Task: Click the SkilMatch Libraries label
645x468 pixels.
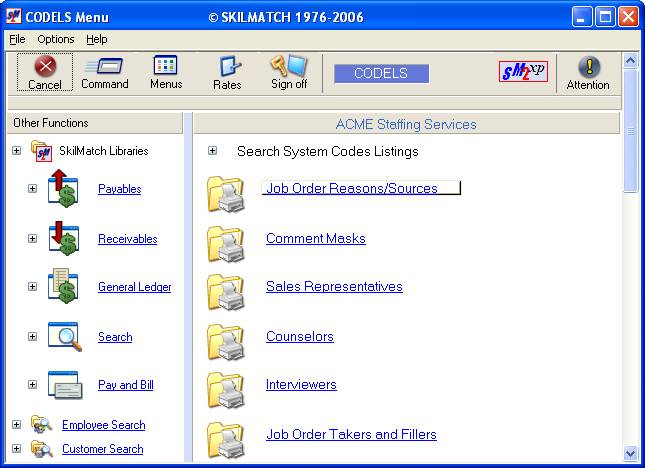Action: (x=104, y=151)
